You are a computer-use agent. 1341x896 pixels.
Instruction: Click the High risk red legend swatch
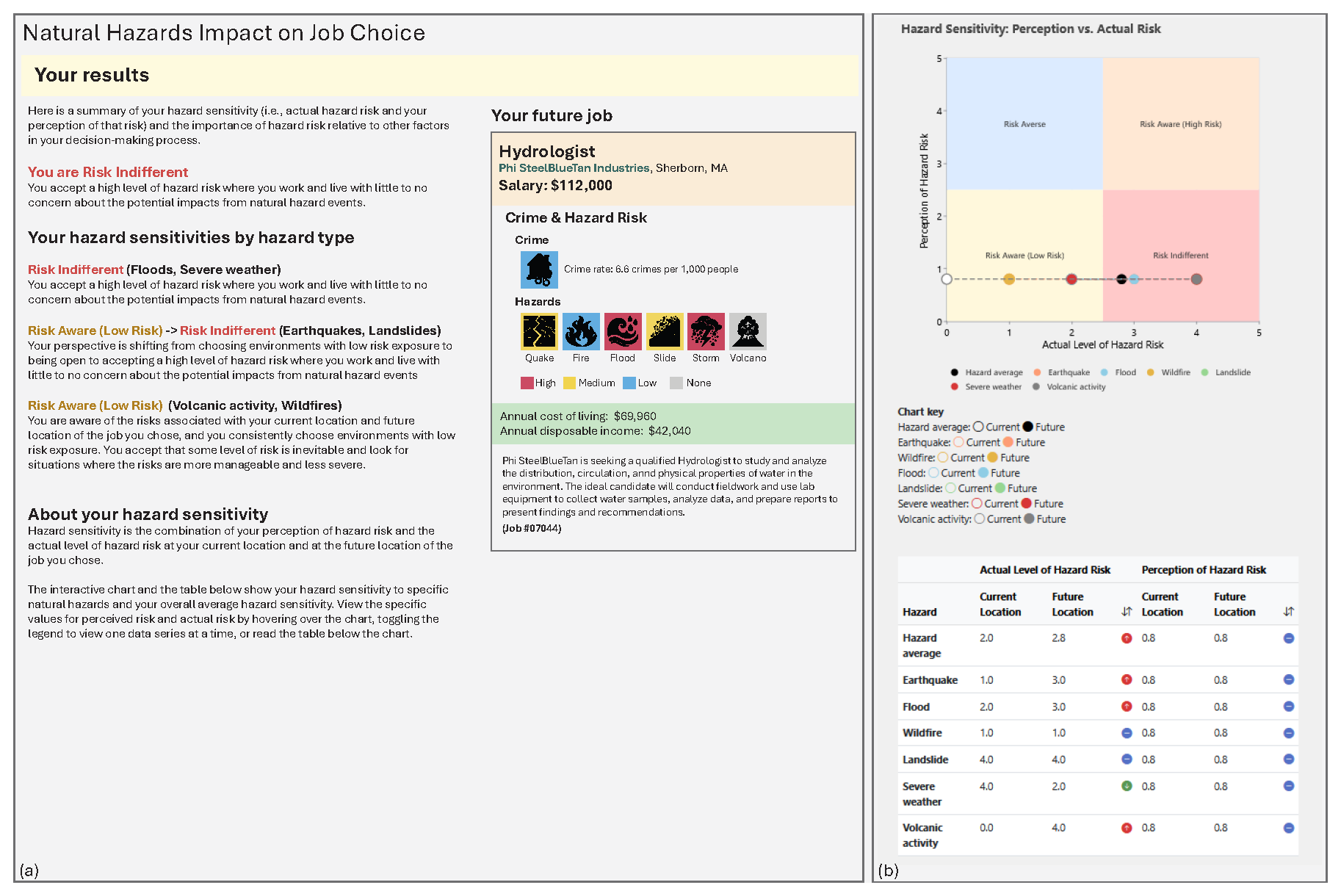tap(527, 383)
